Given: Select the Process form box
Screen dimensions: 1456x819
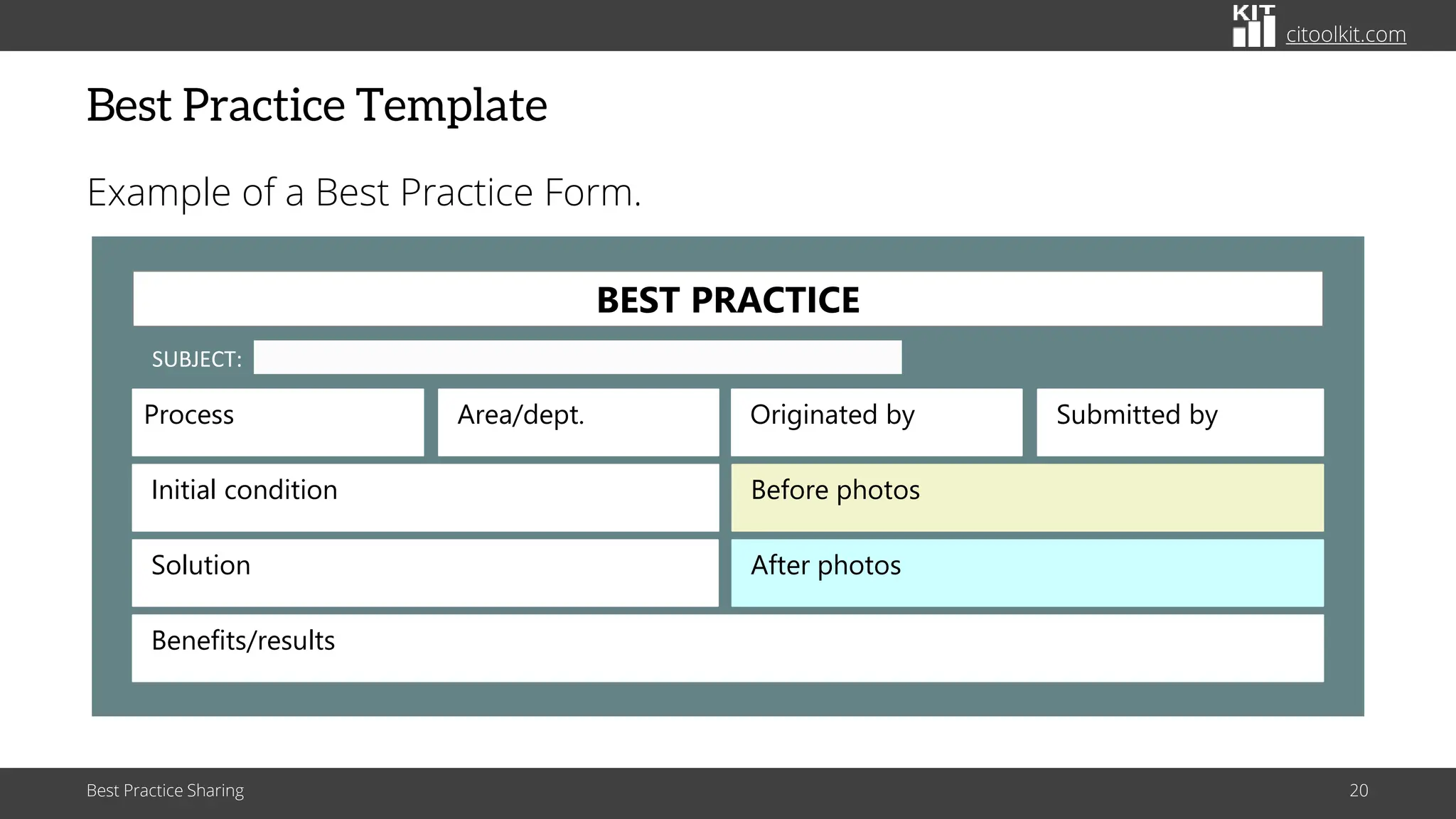Looking at the screenshot, I should pyautogui.click(x=278, y=422).
